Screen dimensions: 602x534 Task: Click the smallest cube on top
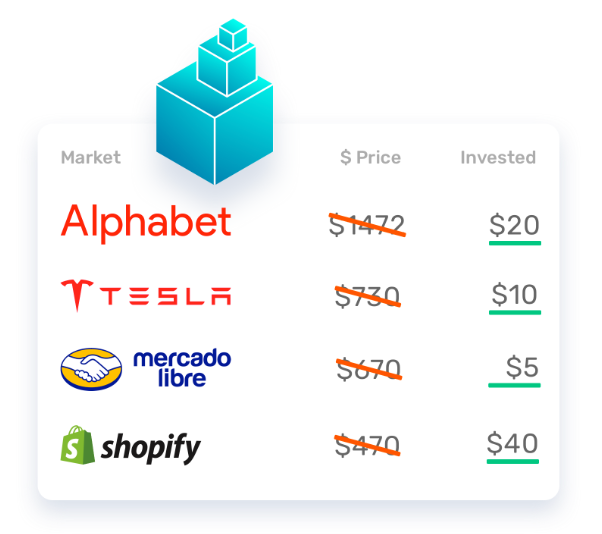[233, 33]
